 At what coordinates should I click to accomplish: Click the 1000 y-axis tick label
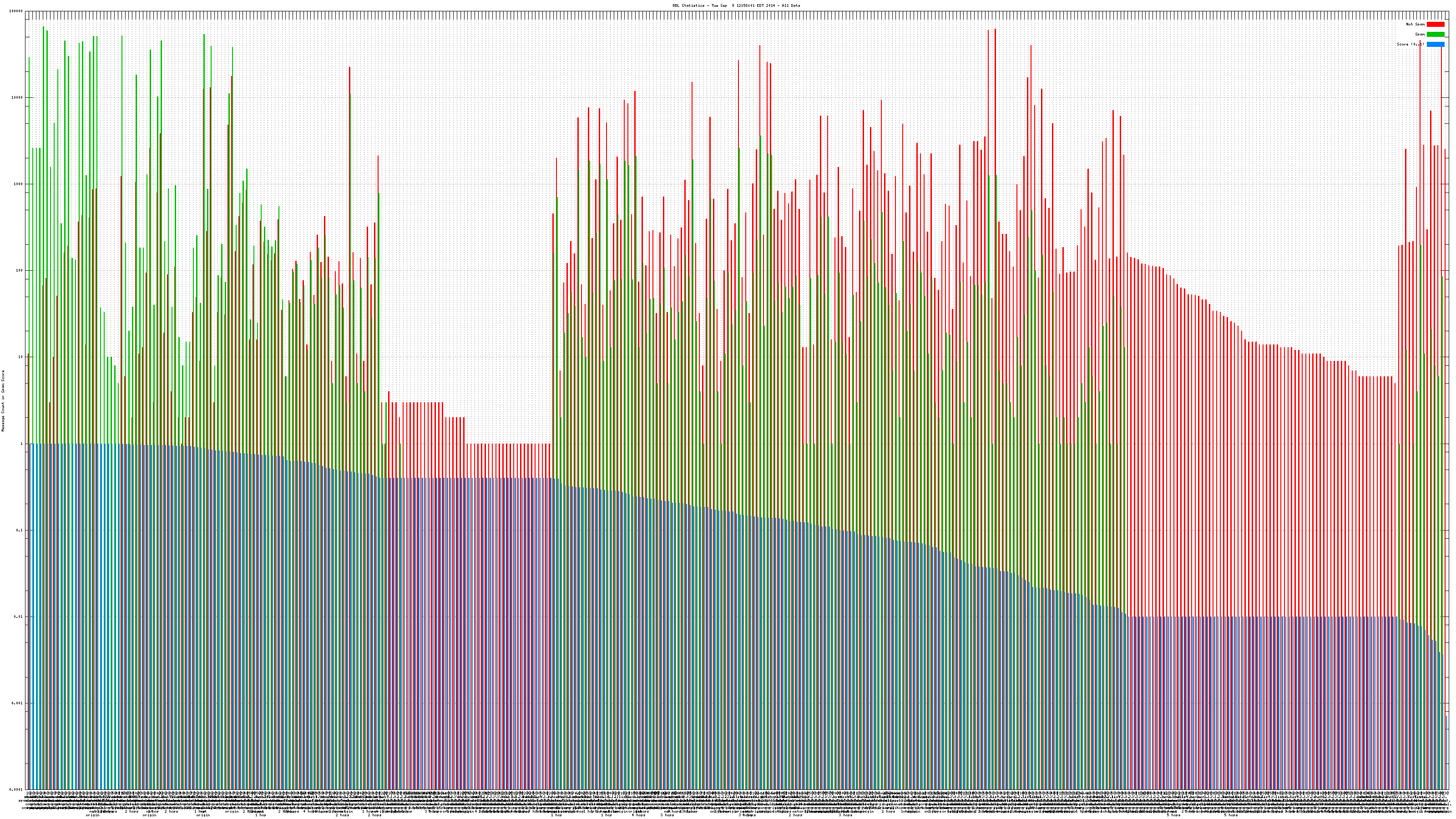point(18,184)
